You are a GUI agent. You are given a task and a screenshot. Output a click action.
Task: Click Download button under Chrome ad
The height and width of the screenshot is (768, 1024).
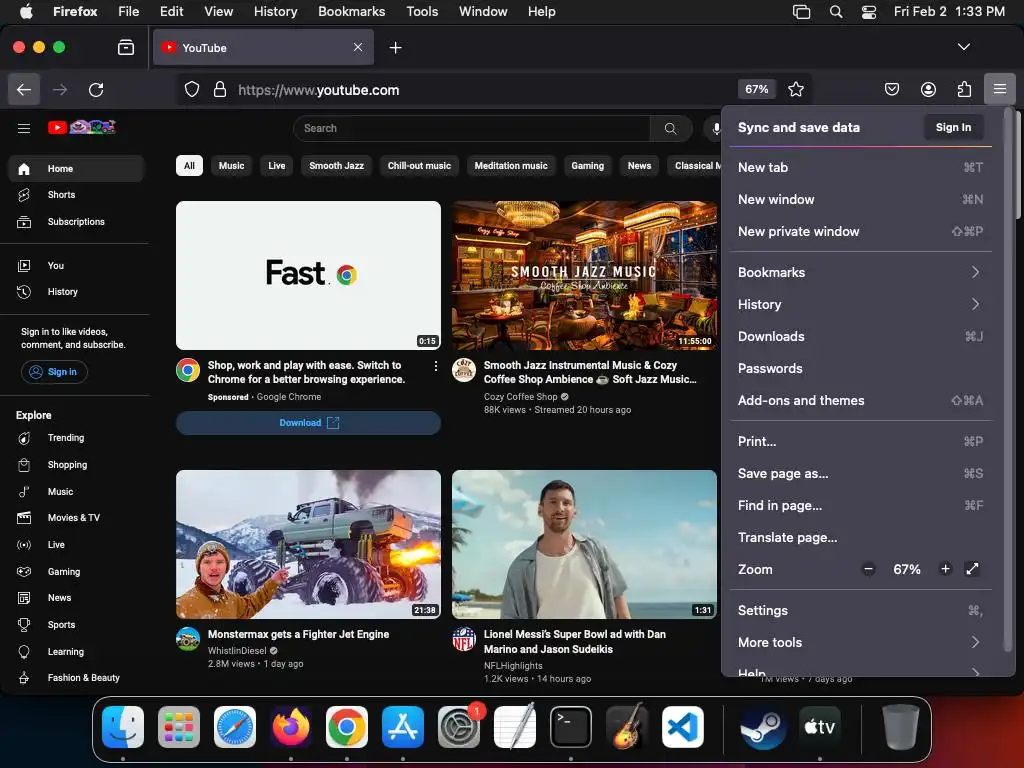click(308, 423)
